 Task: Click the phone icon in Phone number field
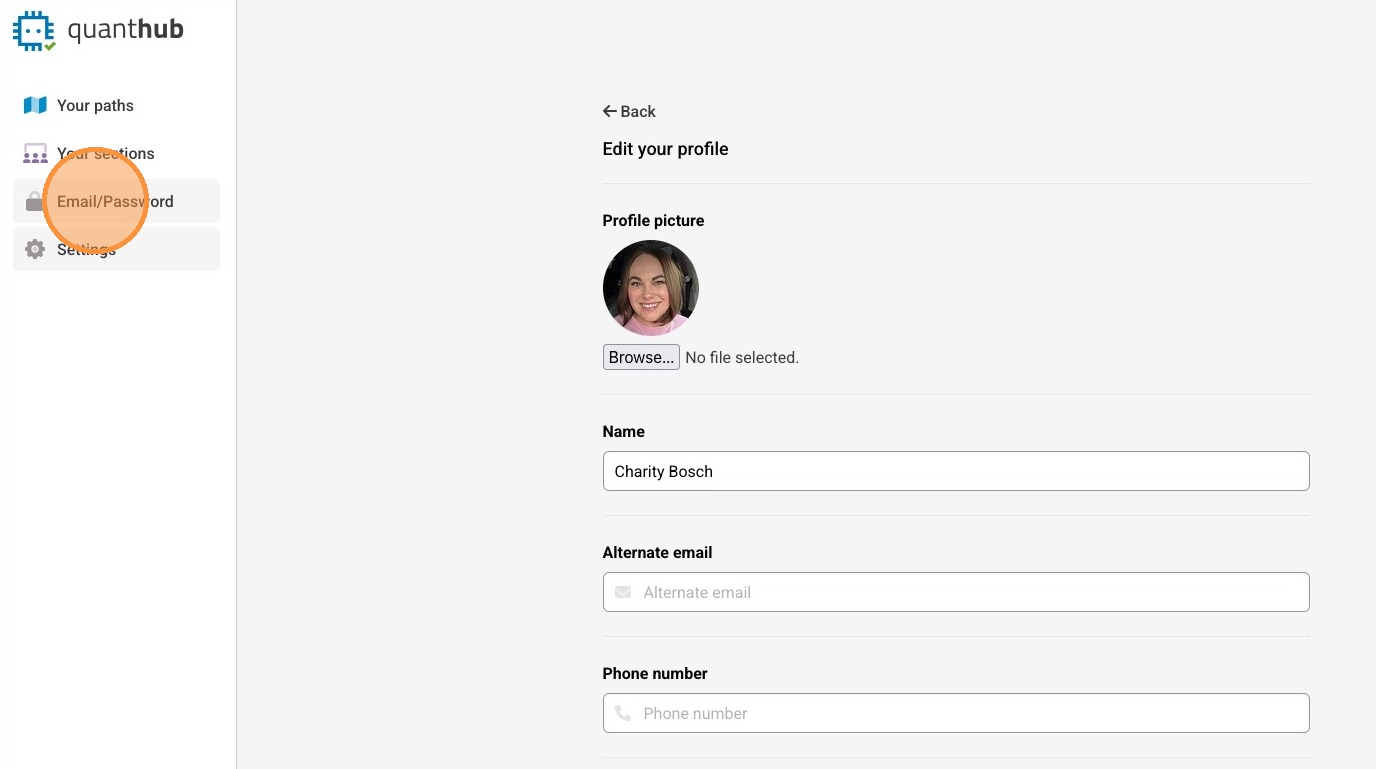point(623,713)
